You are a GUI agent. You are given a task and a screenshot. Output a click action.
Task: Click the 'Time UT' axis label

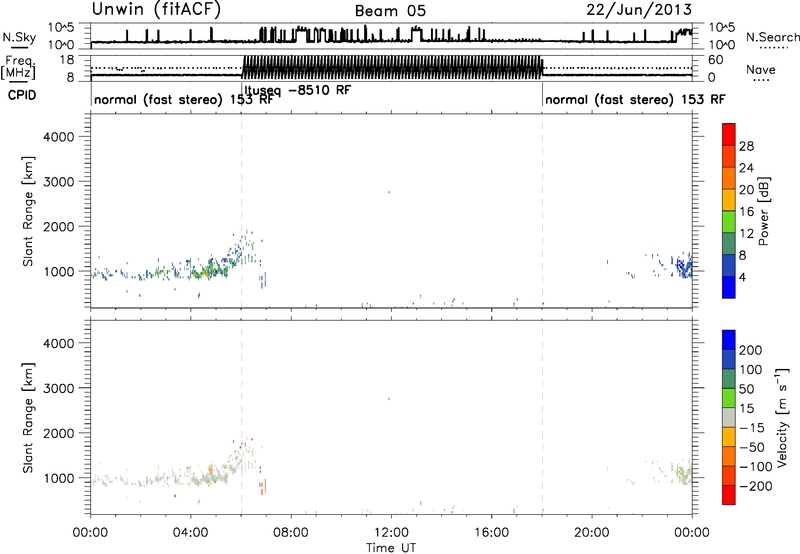point(391,548)
